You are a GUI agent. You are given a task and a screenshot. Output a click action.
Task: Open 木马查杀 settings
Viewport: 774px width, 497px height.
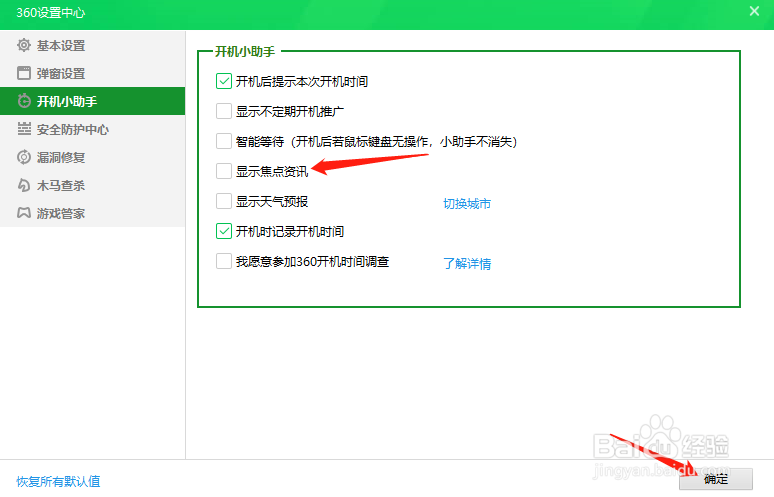pos(93,185)
